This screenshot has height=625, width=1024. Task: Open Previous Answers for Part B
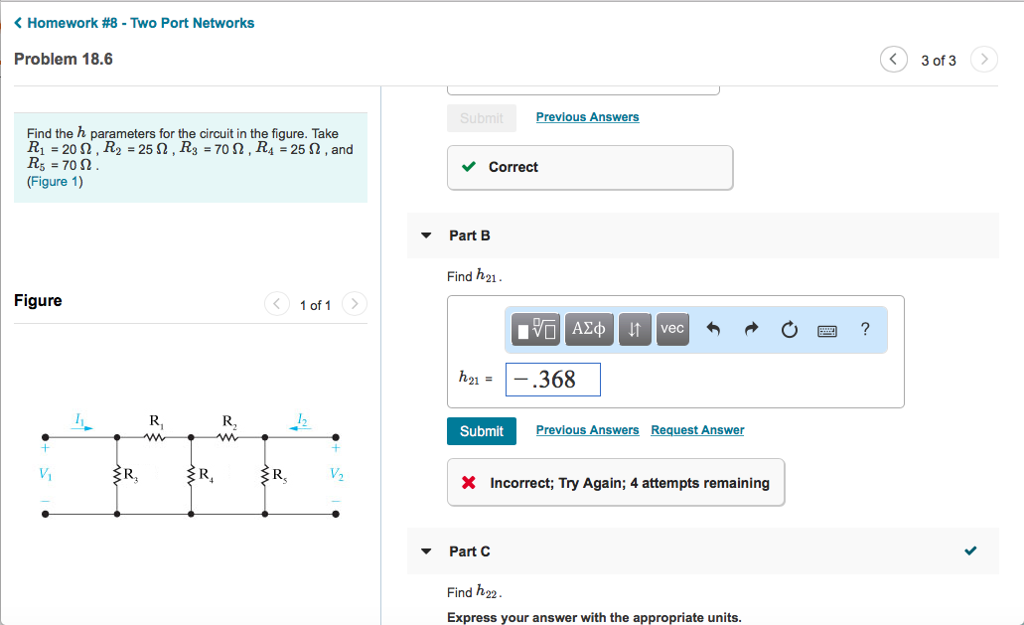[x=587, y=430]
